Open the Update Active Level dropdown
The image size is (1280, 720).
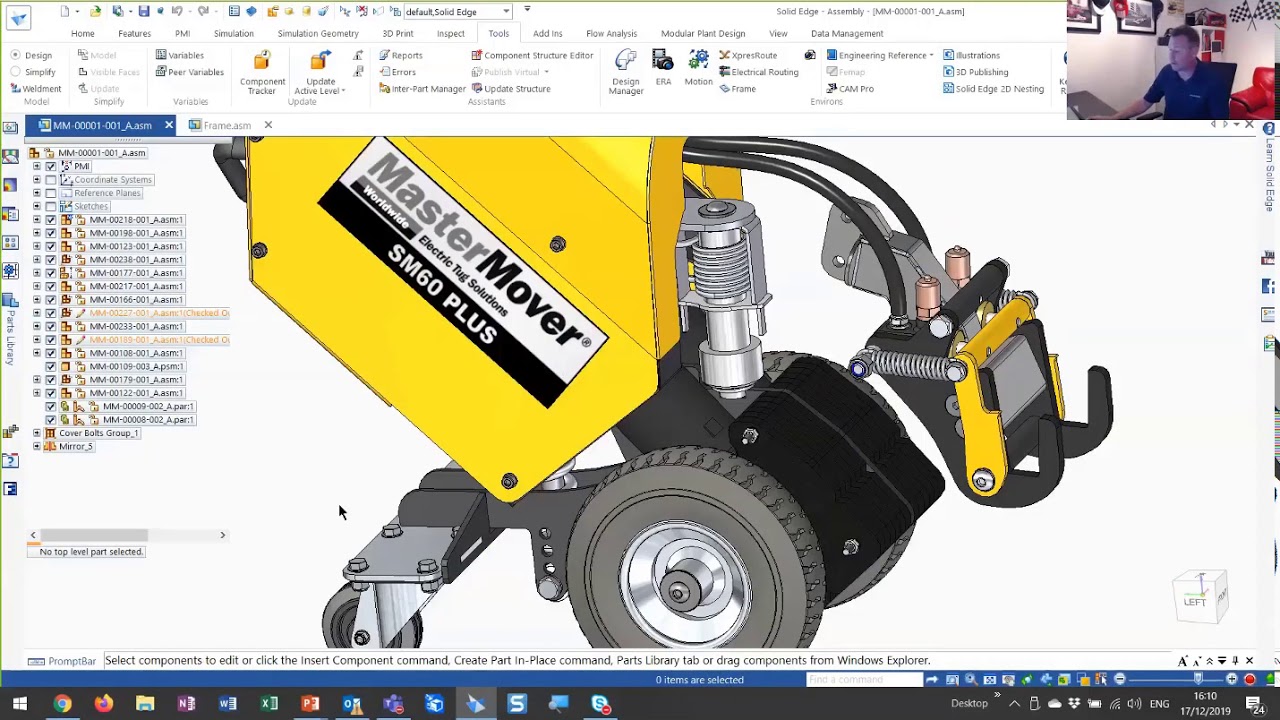(320, 86)
